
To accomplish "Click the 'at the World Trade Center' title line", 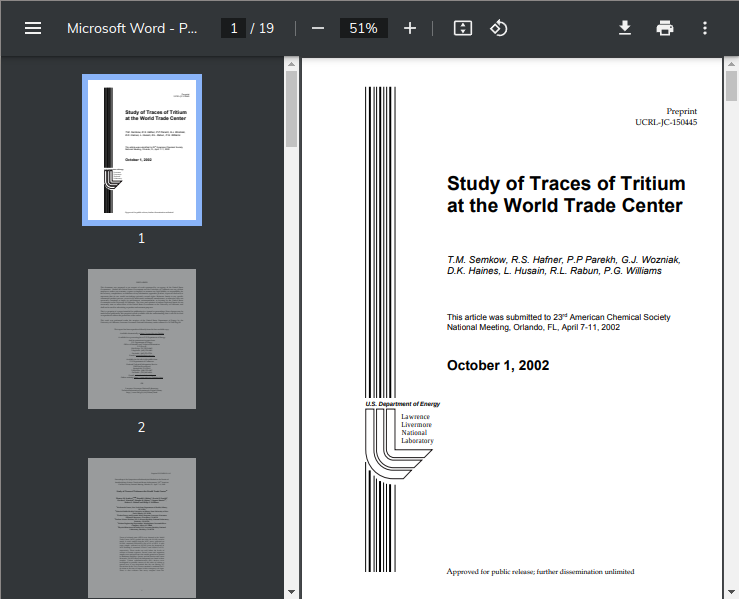I will [565, 205].
